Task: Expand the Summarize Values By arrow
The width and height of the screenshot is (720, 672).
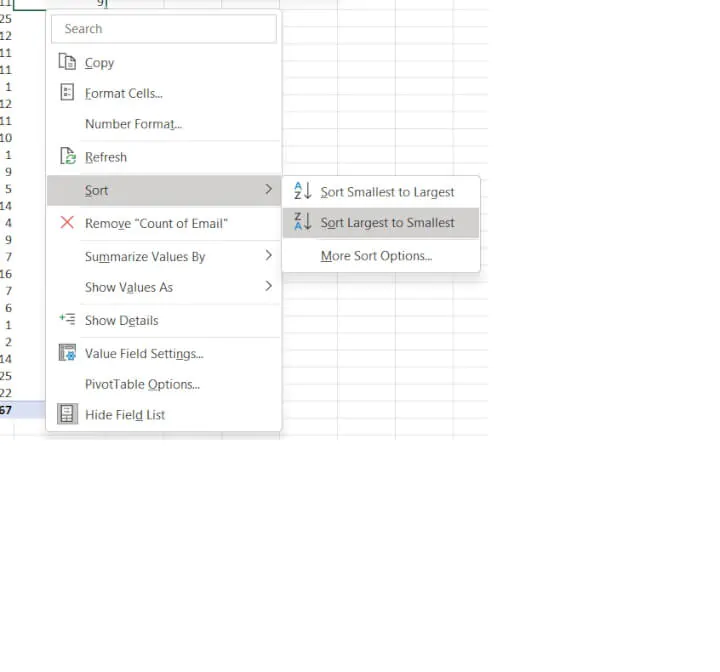Action: coord(269,255)
